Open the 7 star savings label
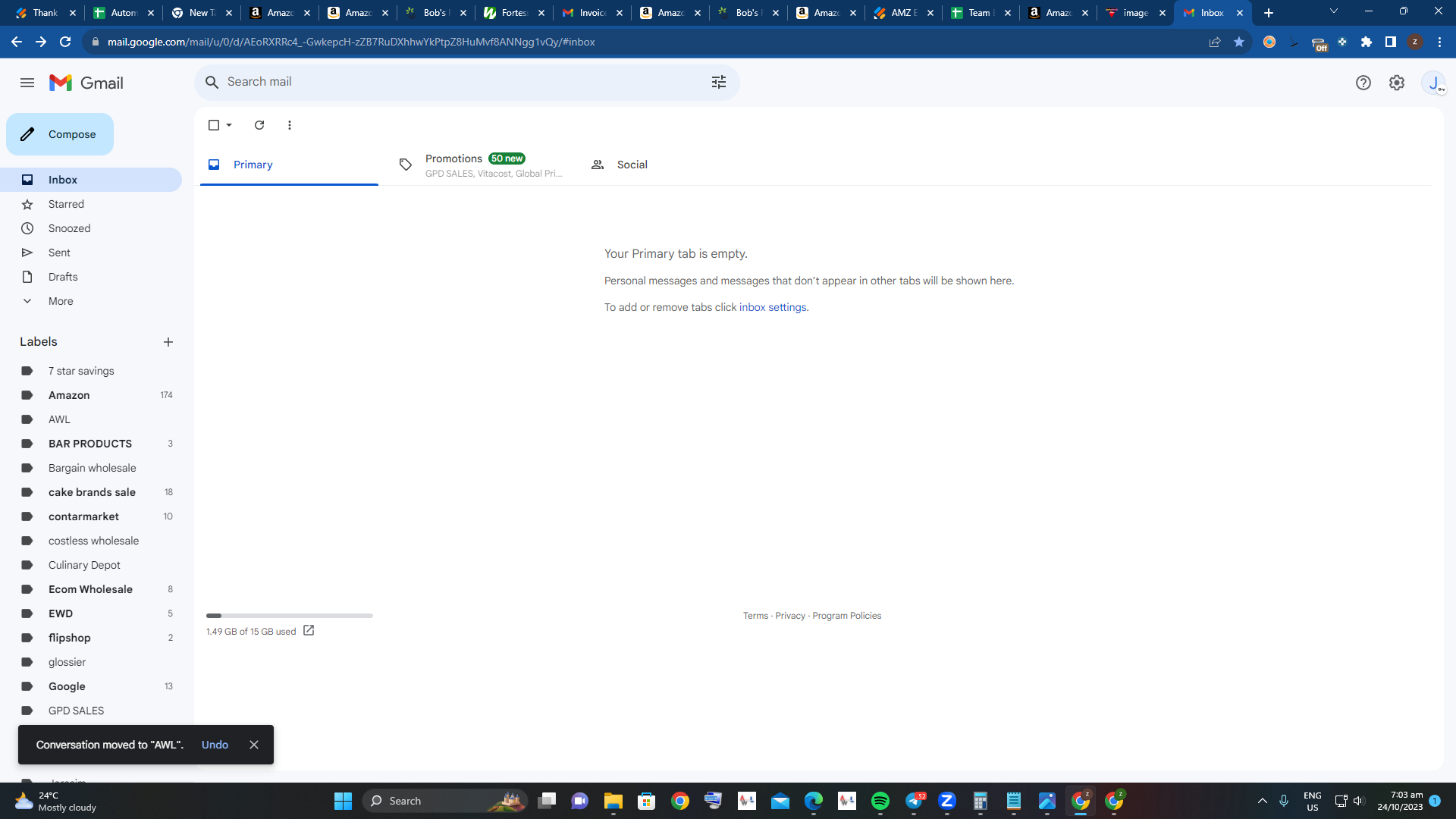1456x819 pixels. [x=91, y=371]
